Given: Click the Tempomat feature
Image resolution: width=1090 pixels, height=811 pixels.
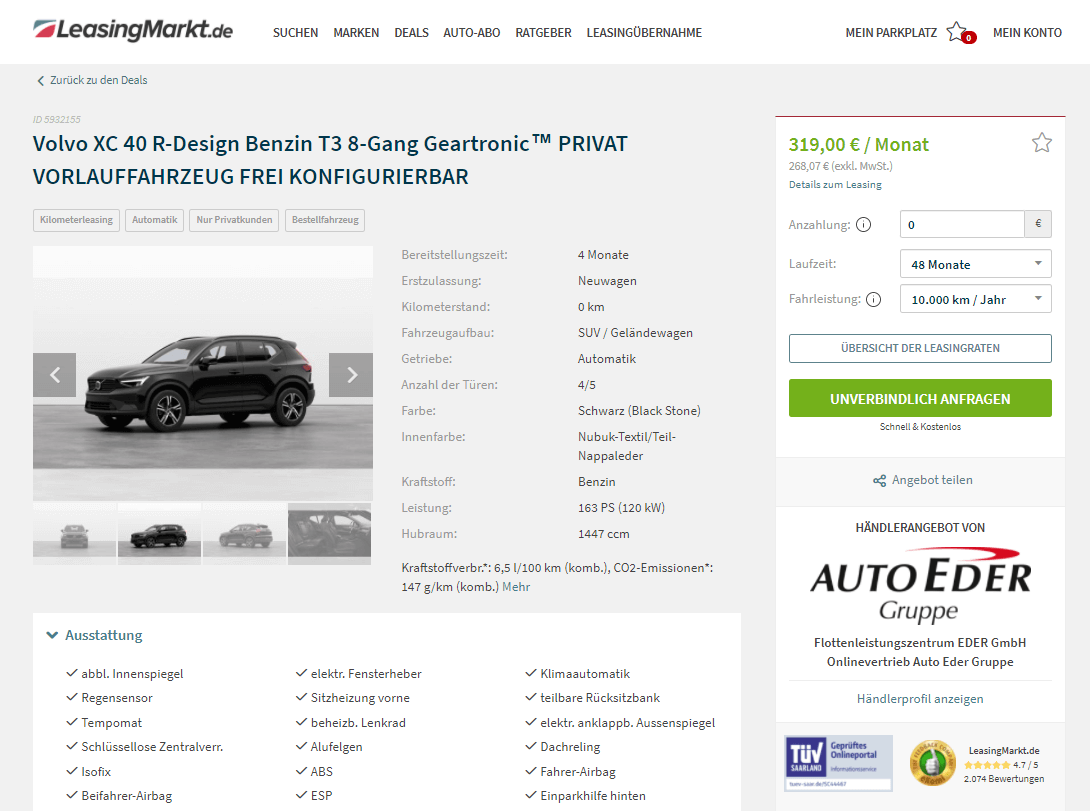Looking at the screenshot, I should pos(111,723).
